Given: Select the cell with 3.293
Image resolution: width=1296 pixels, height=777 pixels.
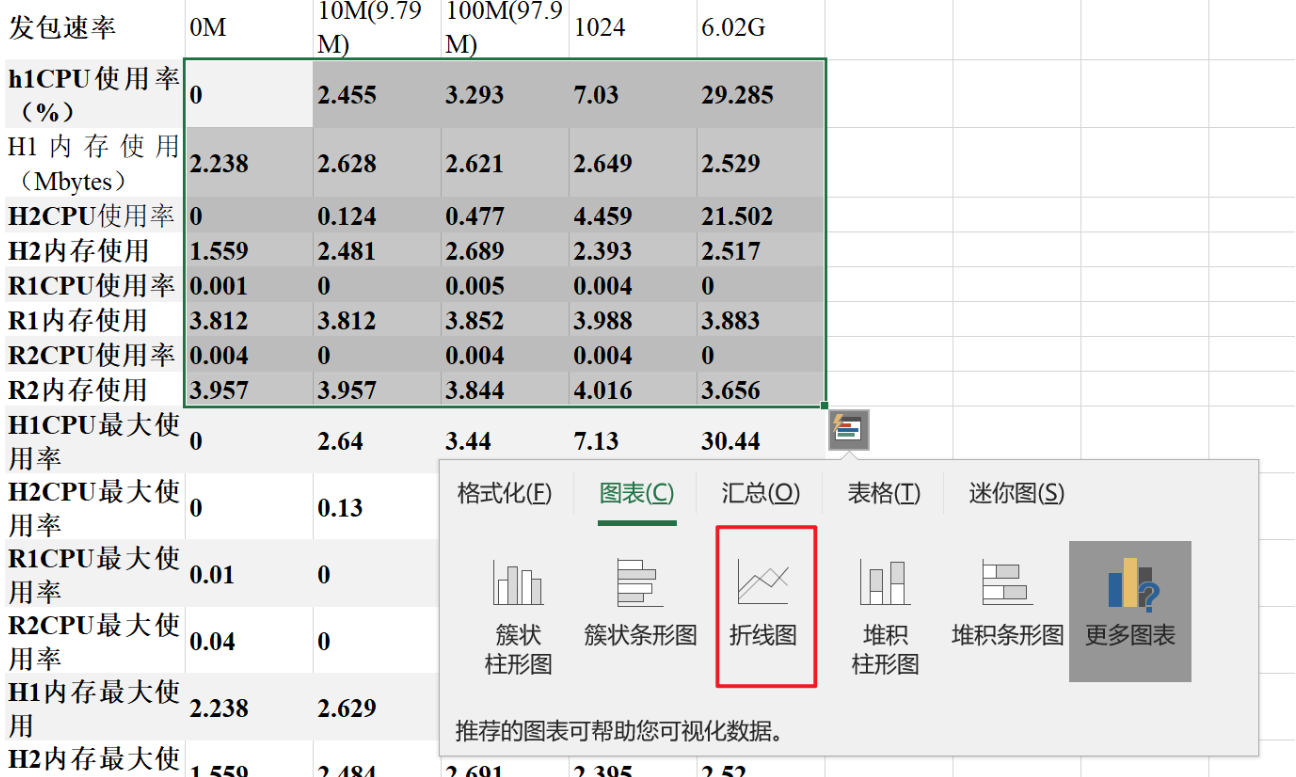Looking at the screenshot, I should [x=504, y=94].
